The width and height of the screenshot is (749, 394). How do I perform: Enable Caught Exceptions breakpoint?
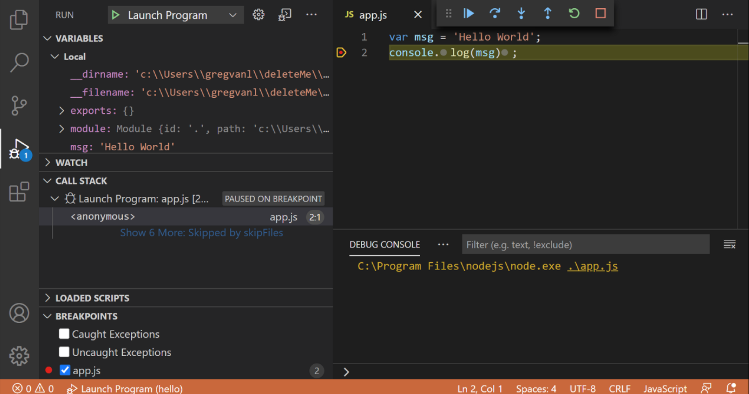point(64,334)
